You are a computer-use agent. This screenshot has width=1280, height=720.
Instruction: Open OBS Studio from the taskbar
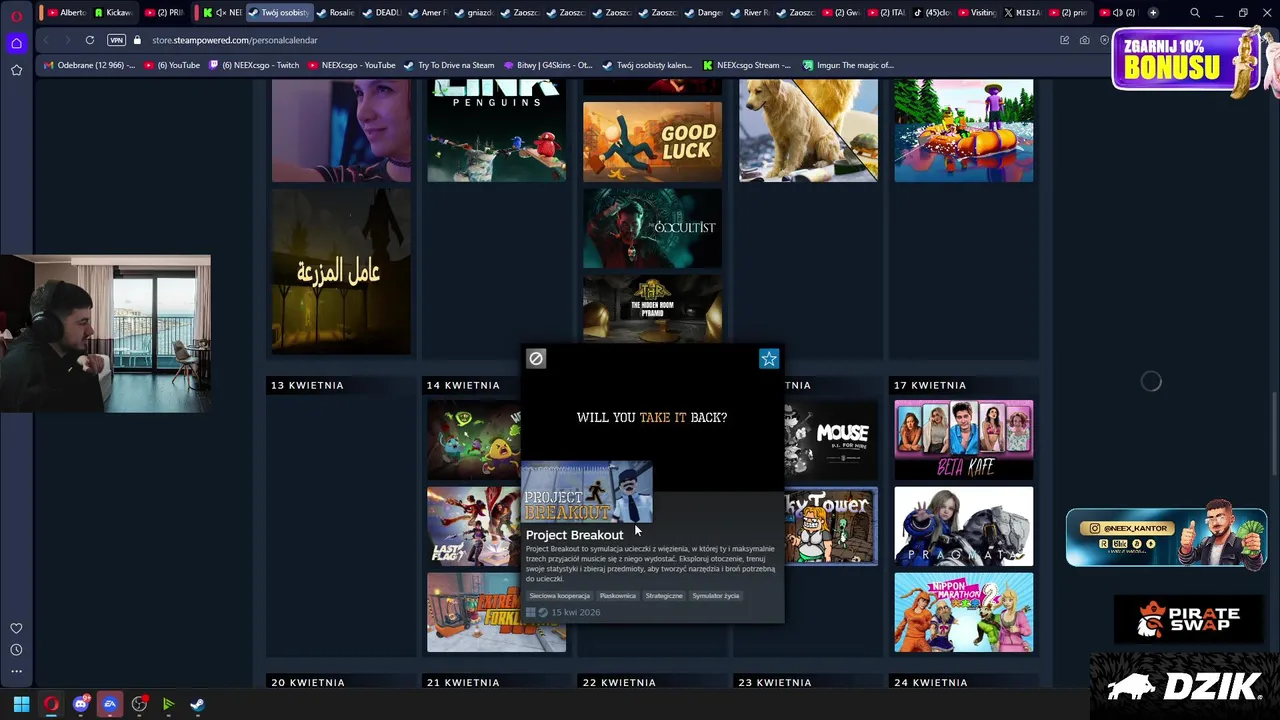139,704
